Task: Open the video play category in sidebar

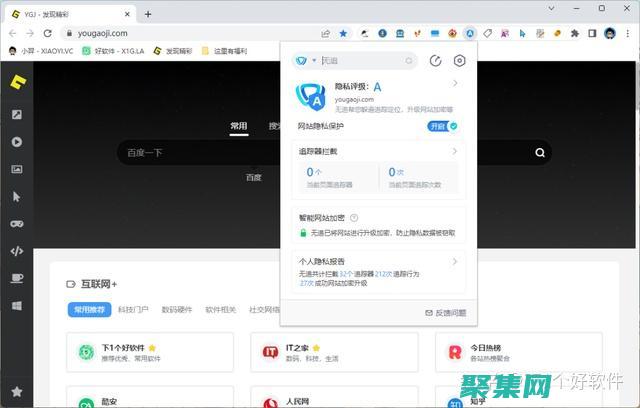Action: point(17,142)
